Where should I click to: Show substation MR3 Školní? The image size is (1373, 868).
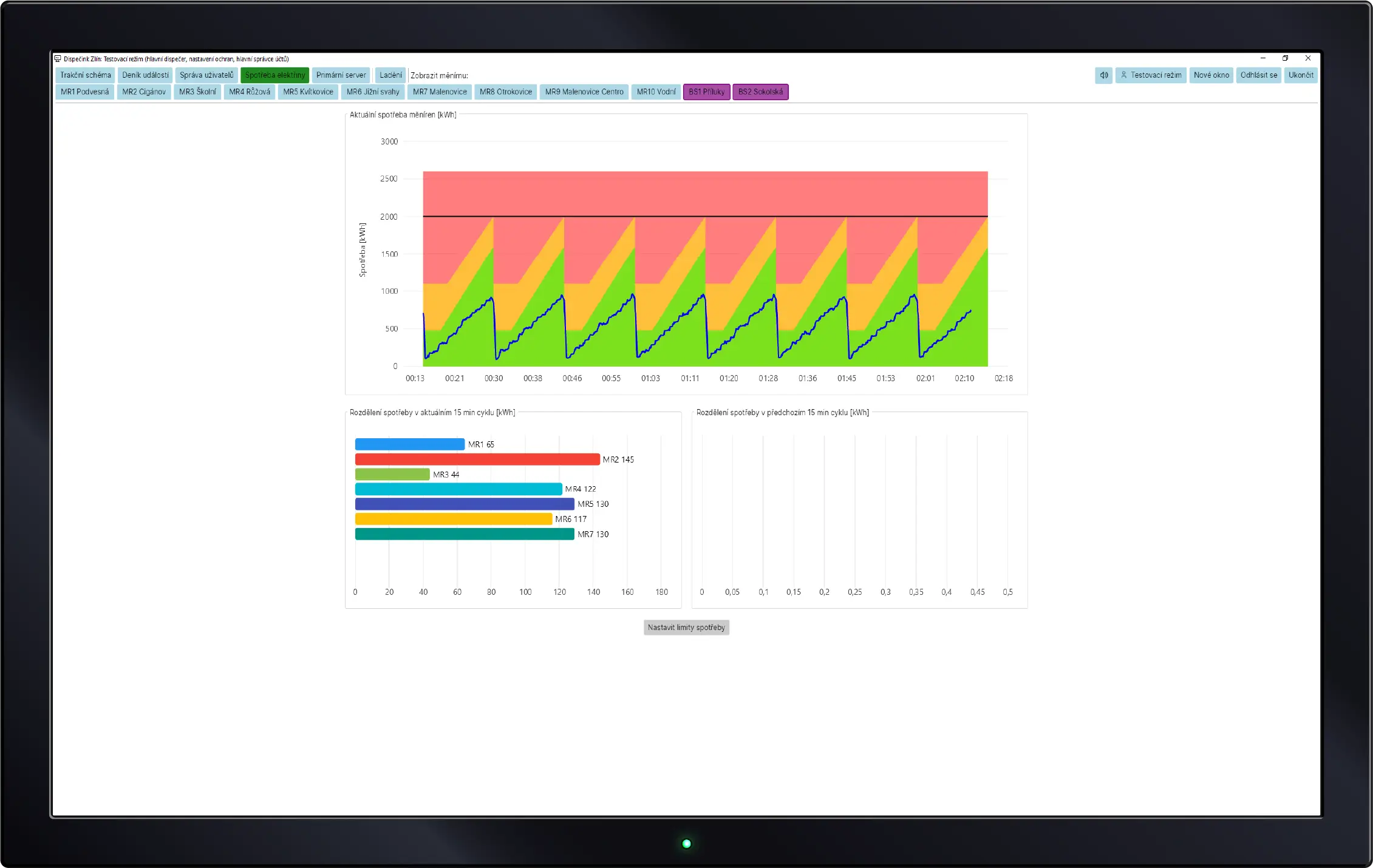pyautogui.click(x=197, y=92)
